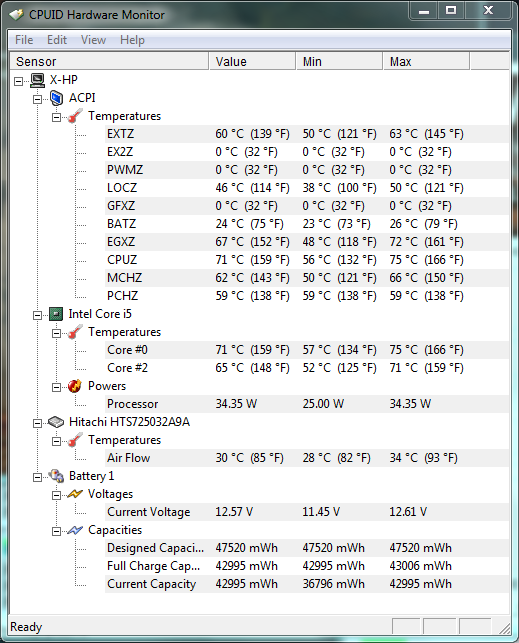Click the Hitachi hard drive icon

(x=56, y=422)
